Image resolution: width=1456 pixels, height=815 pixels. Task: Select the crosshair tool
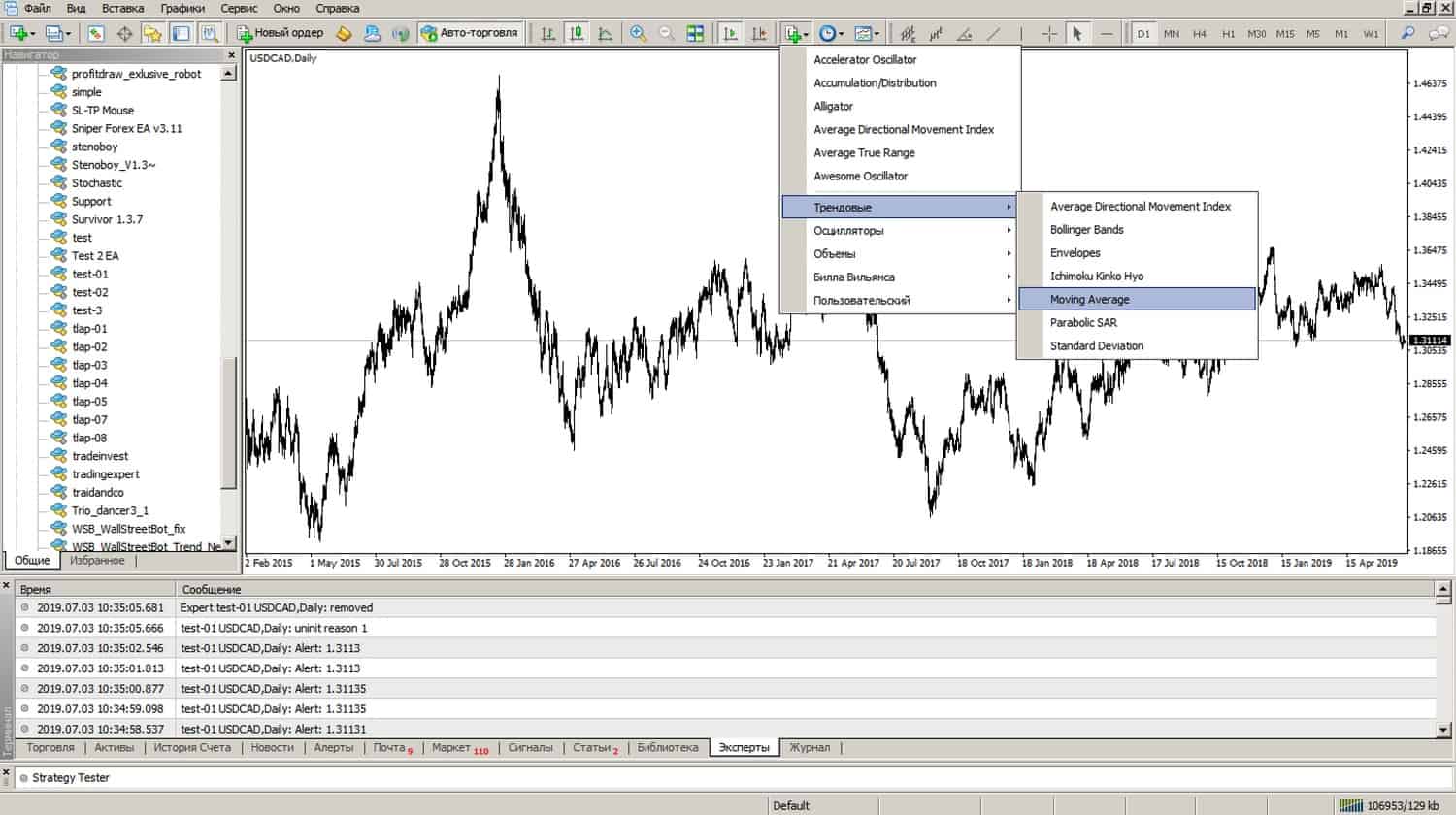(1049, 33)
